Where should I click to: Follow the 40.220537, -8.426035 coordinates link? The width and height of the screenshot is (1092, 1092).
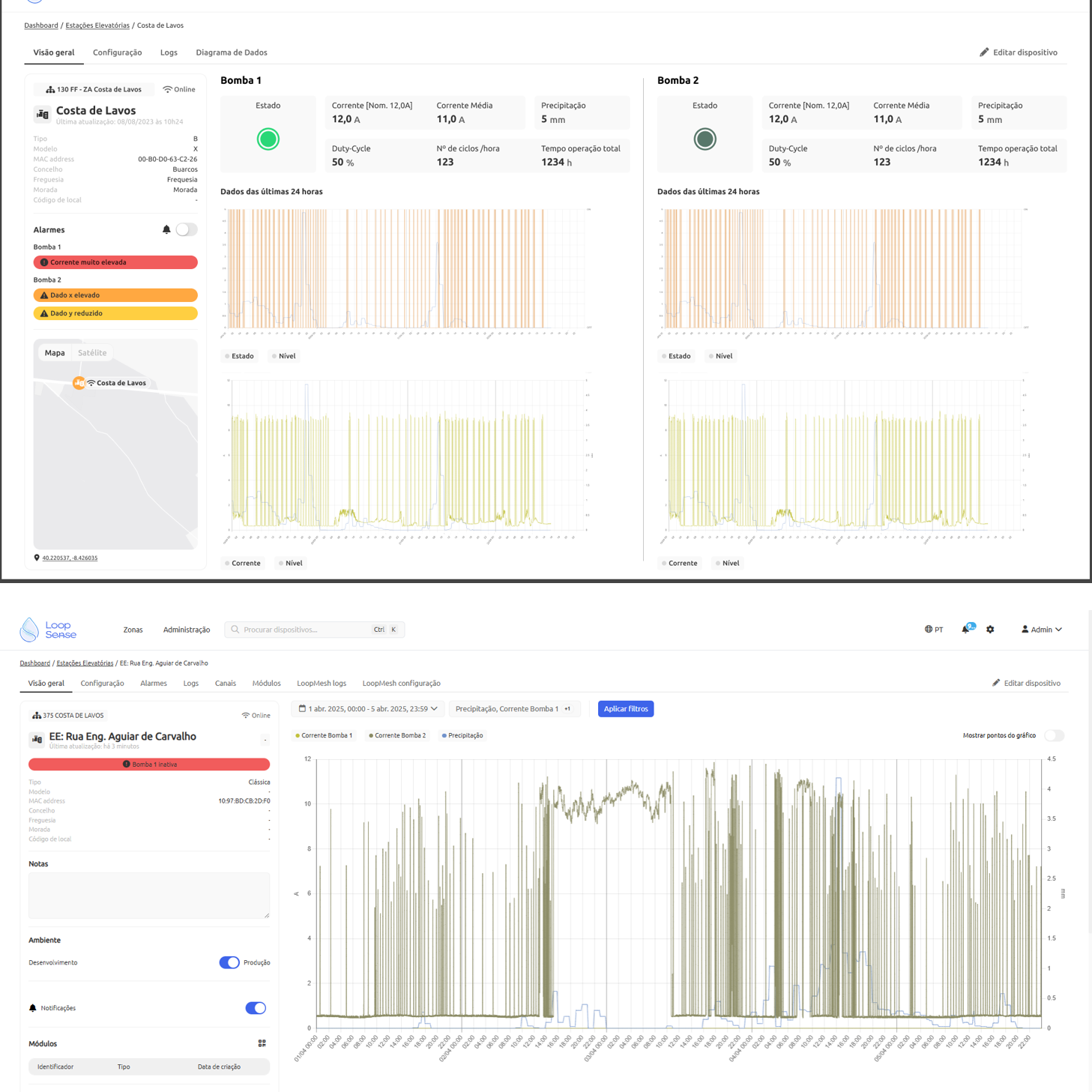[70, 558]
